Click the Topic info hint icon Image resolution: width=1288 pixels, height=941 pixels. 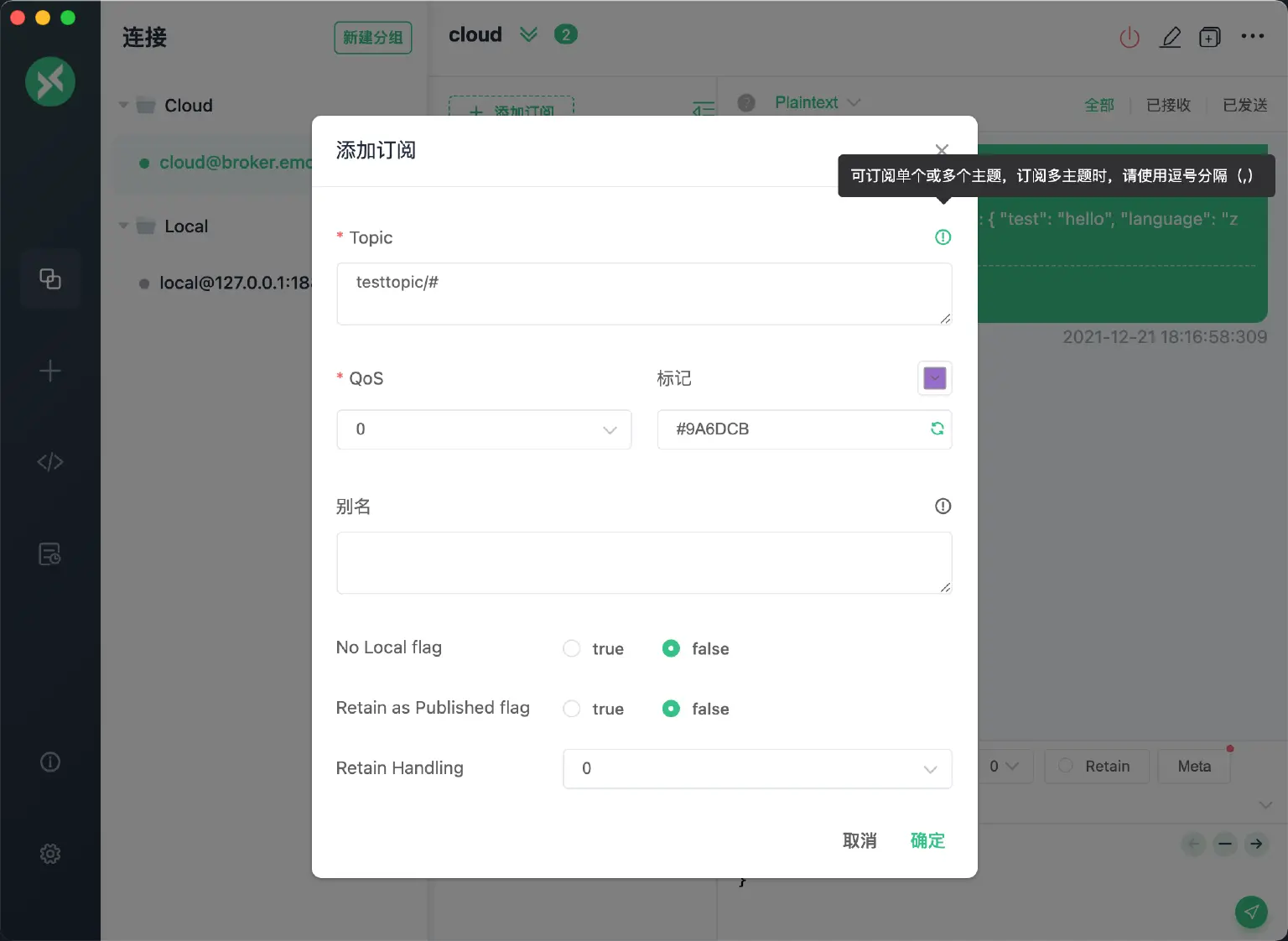943,237
